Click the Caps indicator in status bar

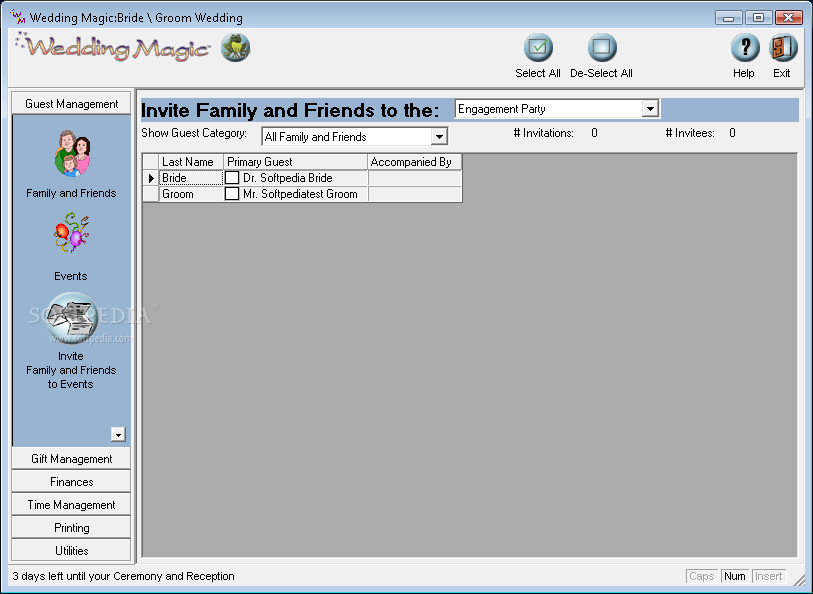tap(702, 576)
